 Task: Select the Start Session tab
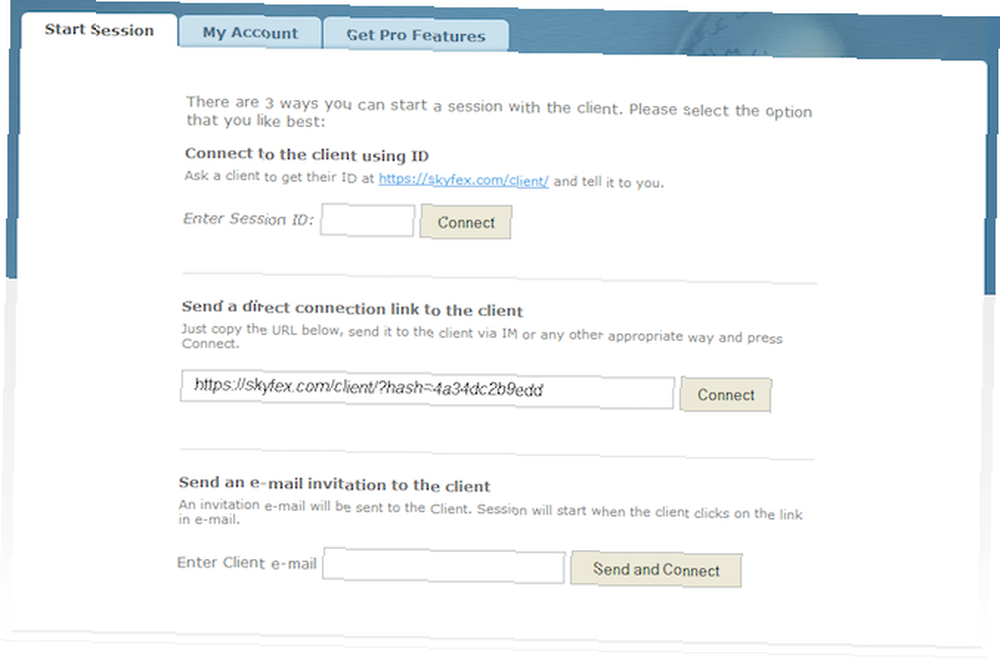point(99,30)
